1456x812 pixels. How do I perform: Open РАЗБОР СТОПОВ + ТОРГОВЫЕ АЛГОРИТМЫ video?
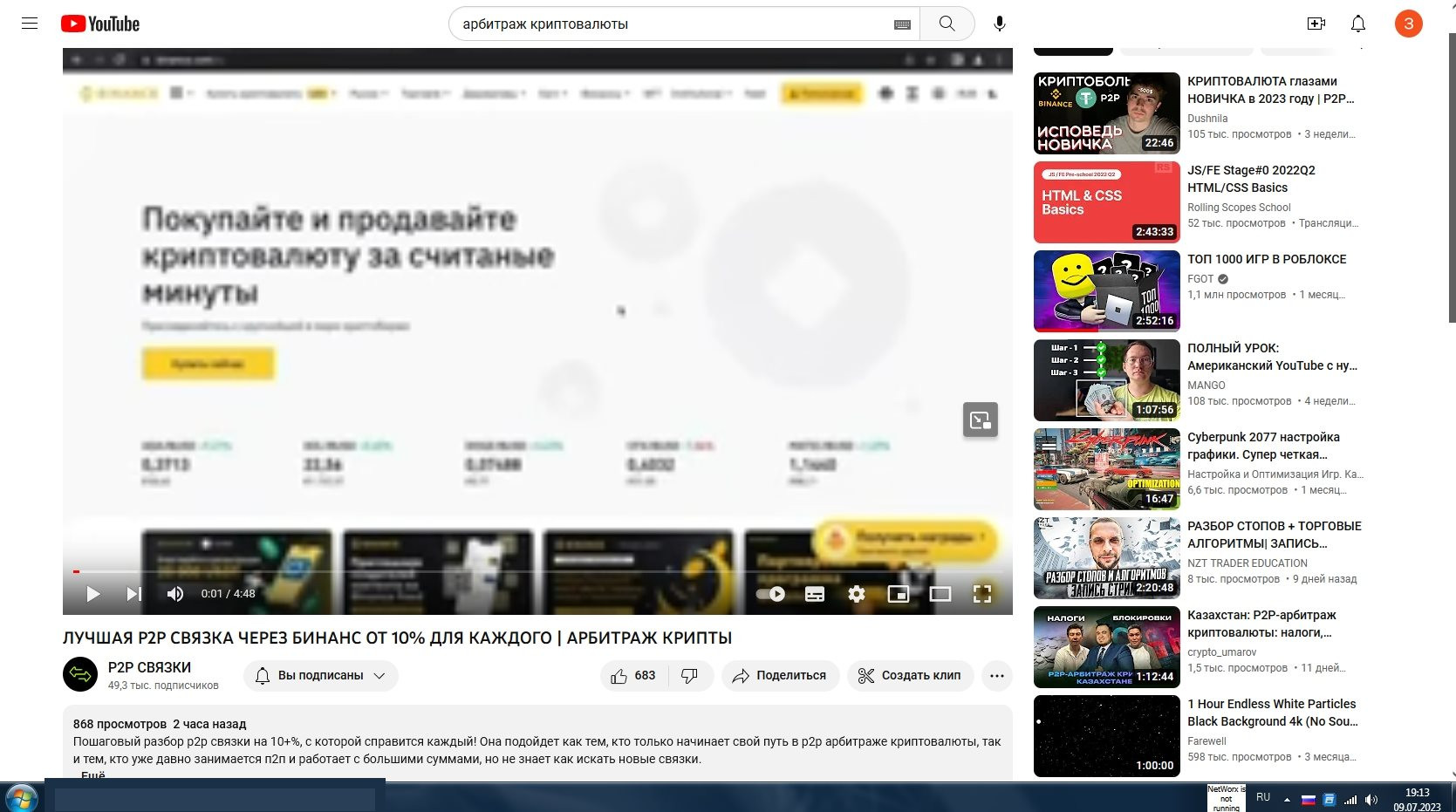[1274, 535]
